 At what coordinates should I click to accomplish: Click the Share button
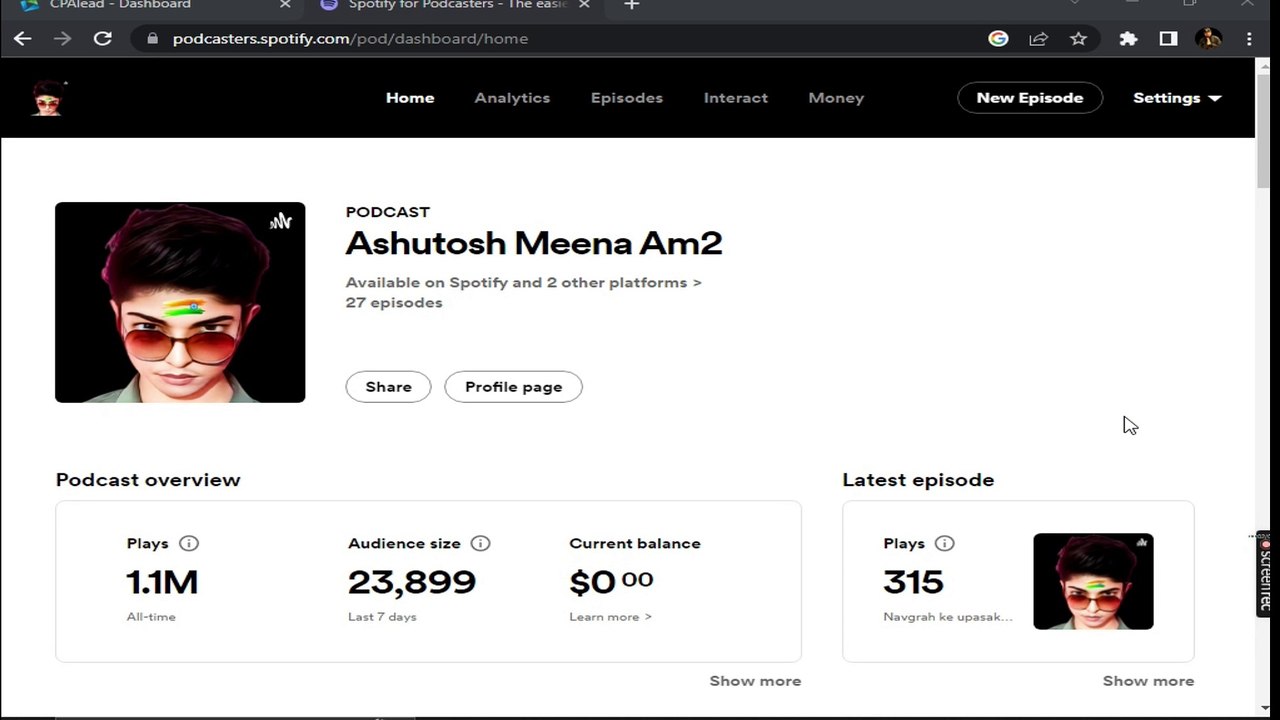pos(388,387)
